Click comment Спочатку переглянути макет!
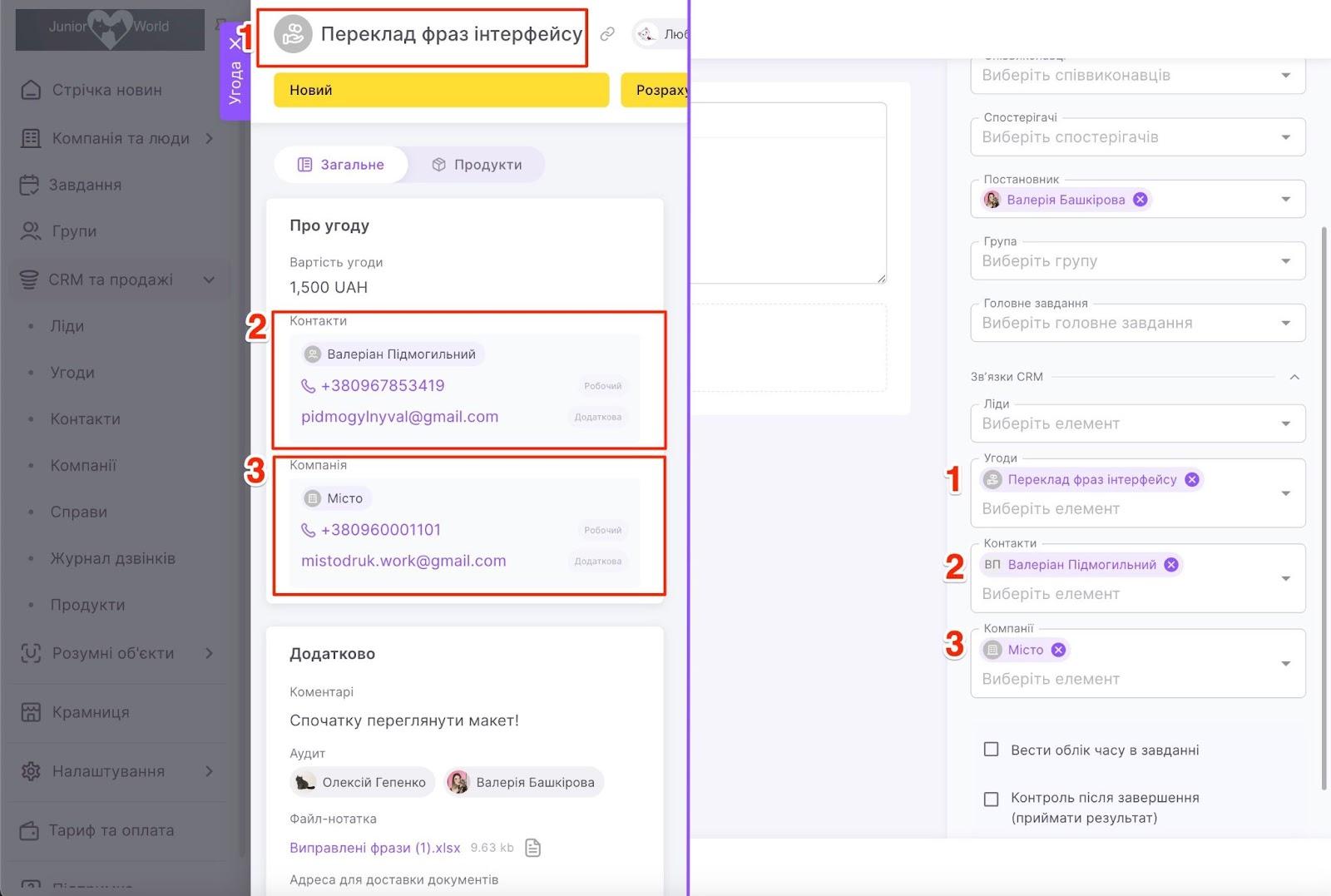 (404, 720)
